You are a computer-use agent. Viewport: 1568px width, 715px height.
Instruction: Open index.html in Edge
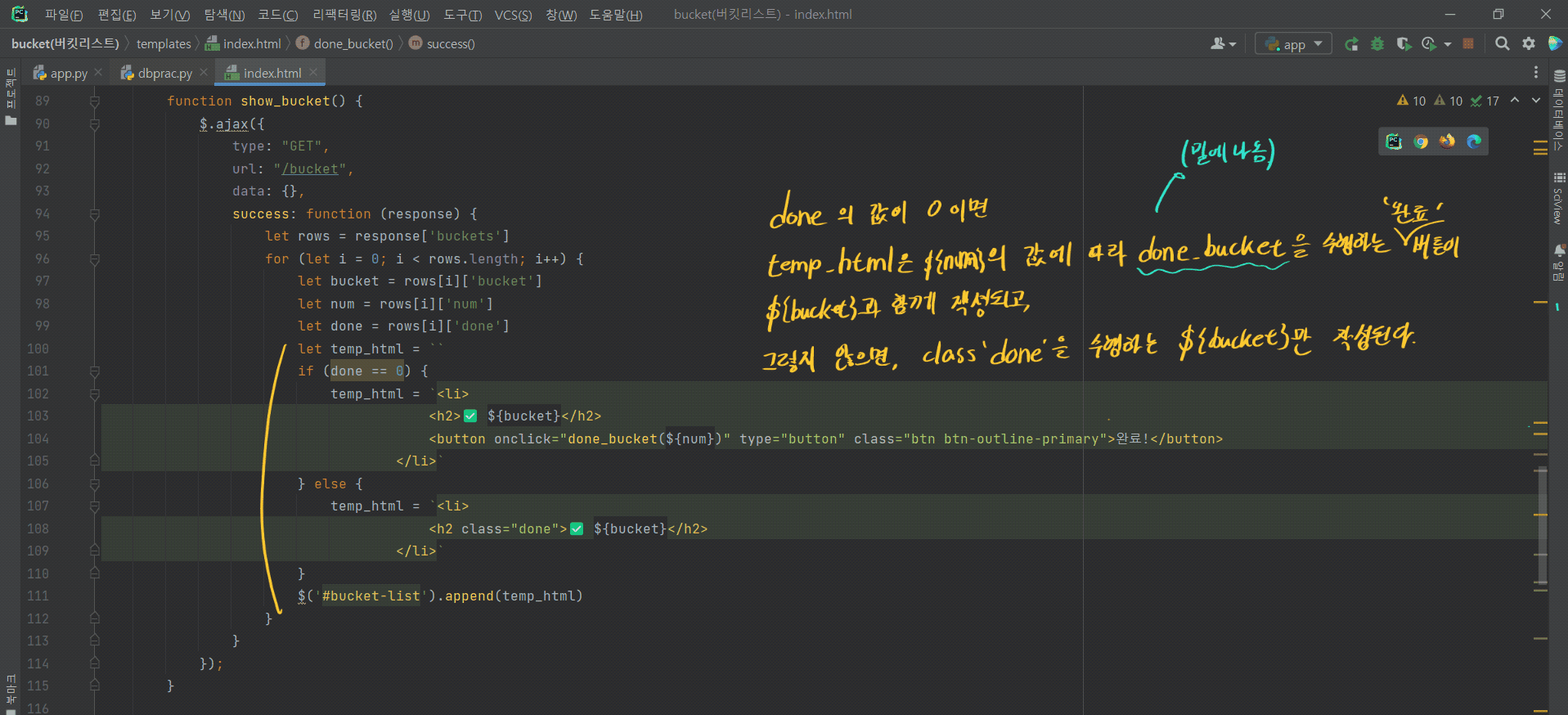coord(1474,142)
